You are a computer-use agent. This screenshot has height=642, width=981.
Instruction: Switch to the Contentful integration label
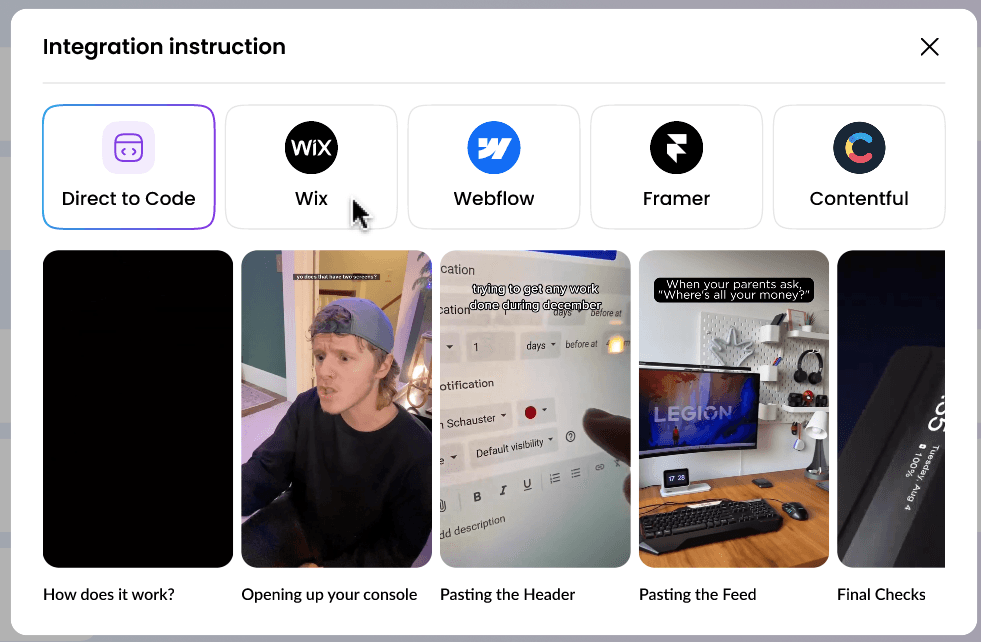point(859,198)
